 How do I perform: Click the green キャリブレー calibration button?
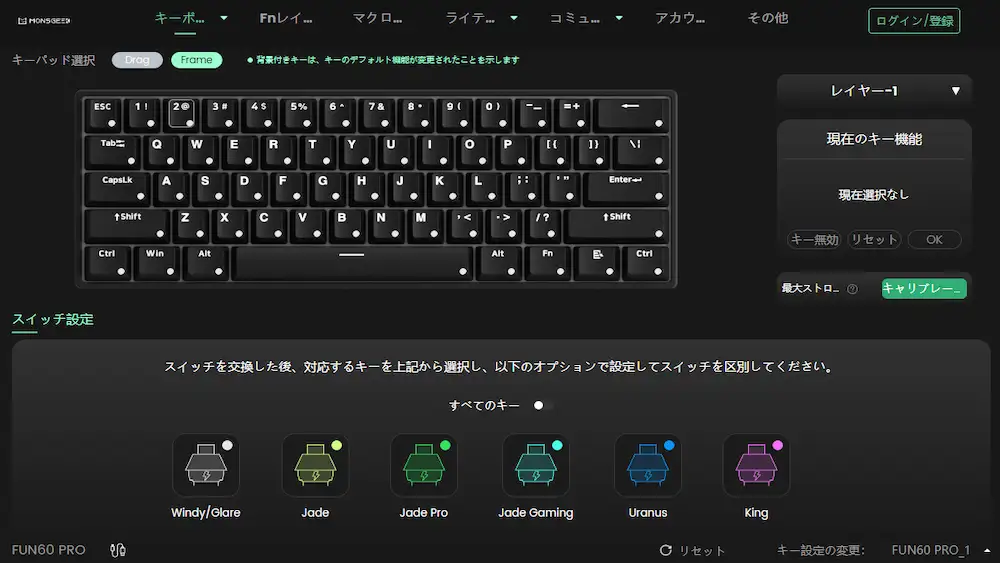click(924, 288)
